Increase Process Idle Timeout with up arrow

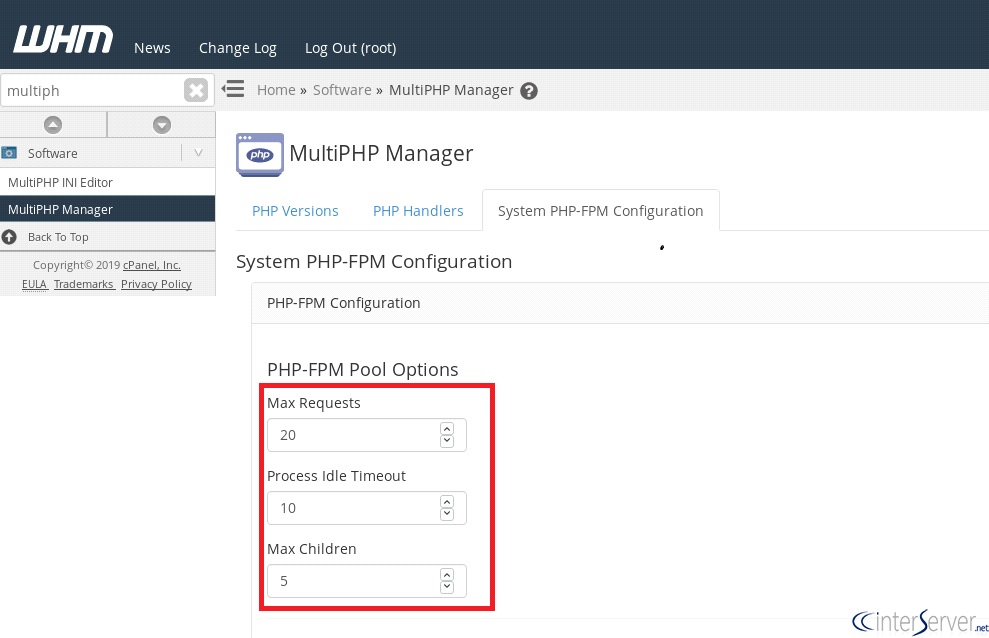point(447,502)
